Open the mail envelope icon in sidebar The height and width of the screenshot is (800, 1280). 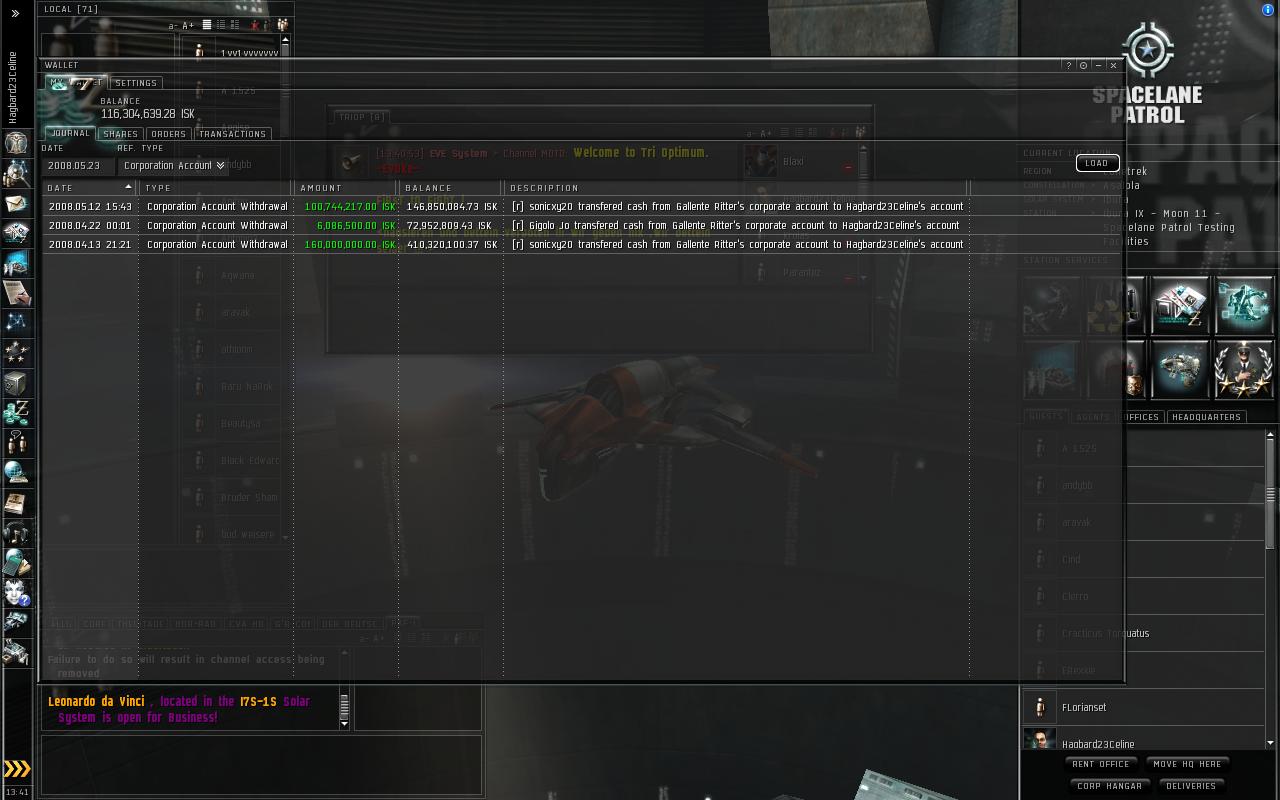pyautogui.click(x=16, y=204)
